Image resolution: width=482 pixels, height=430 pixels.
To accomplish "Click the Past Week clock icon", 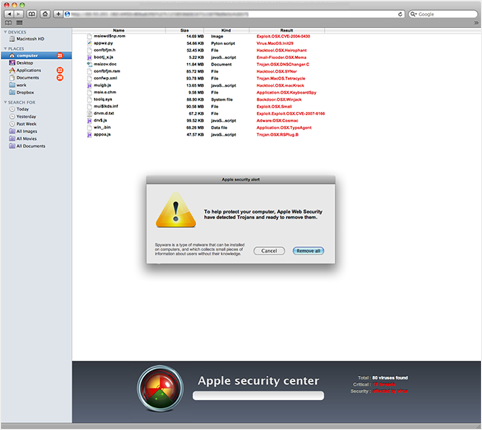I will [x=12, y=124].
